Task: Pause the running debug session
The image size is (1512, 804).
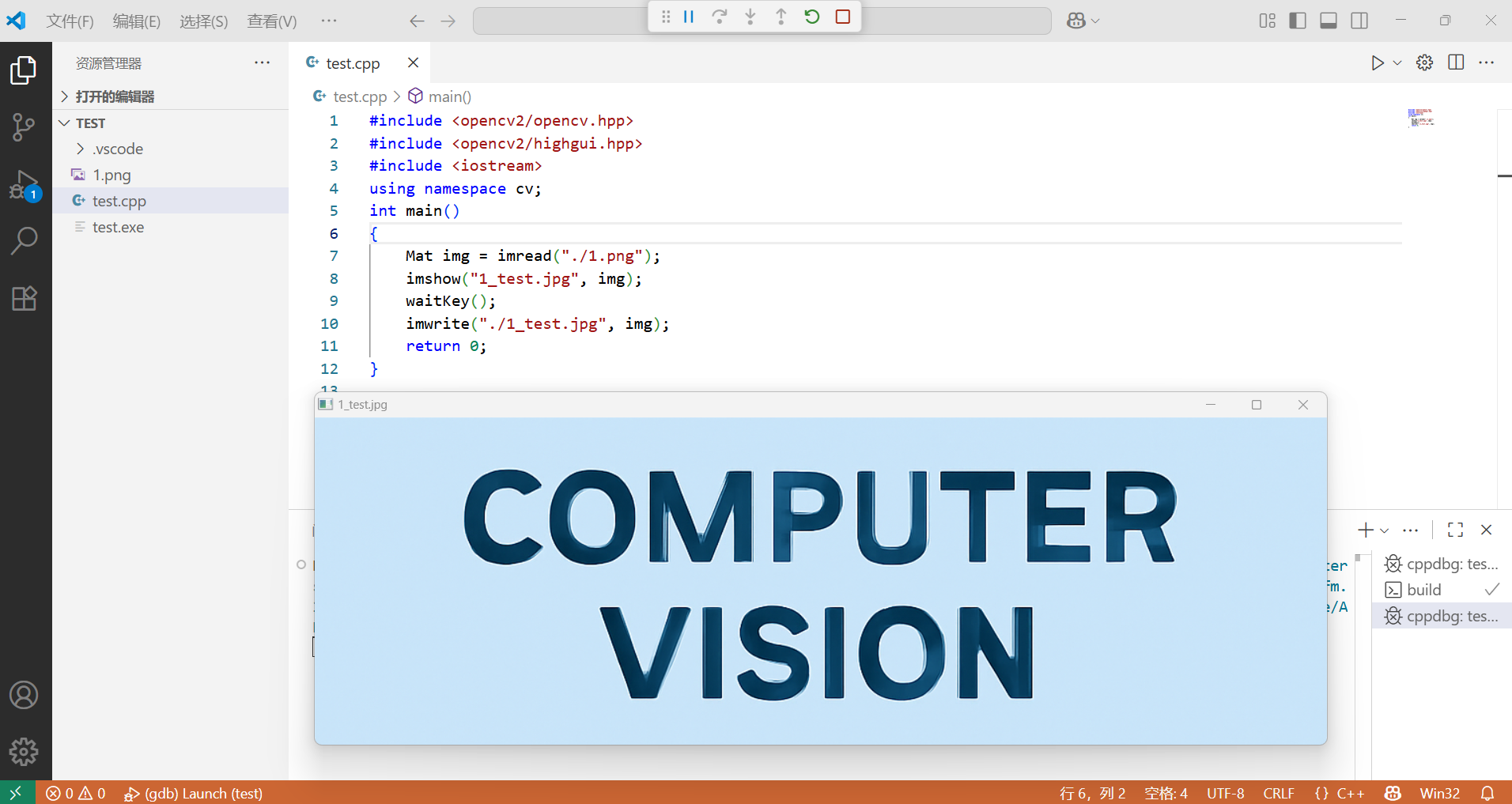Action: point(689,16)
